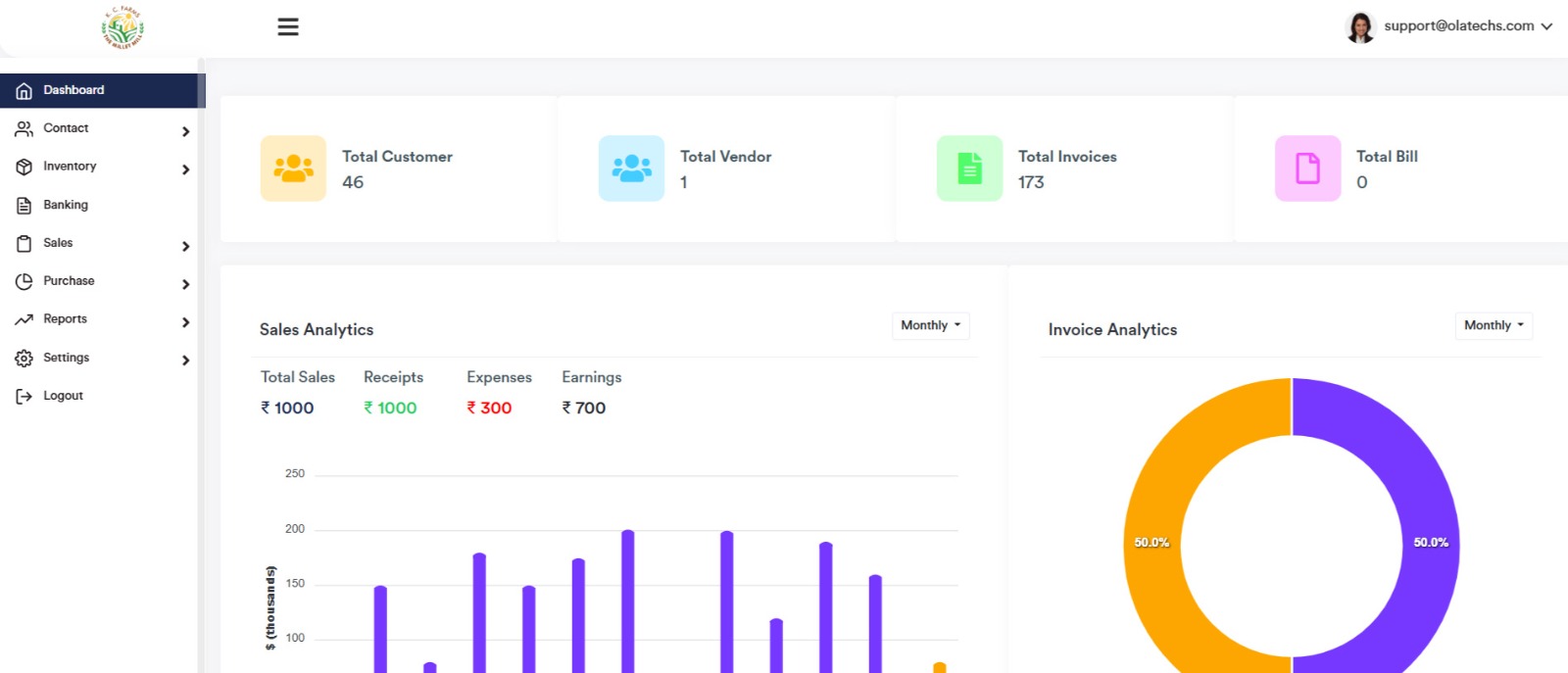Click the red Expenses ₹ 300 value
Viewport: 1568px width, 673px height.
(x=489, y=408)
